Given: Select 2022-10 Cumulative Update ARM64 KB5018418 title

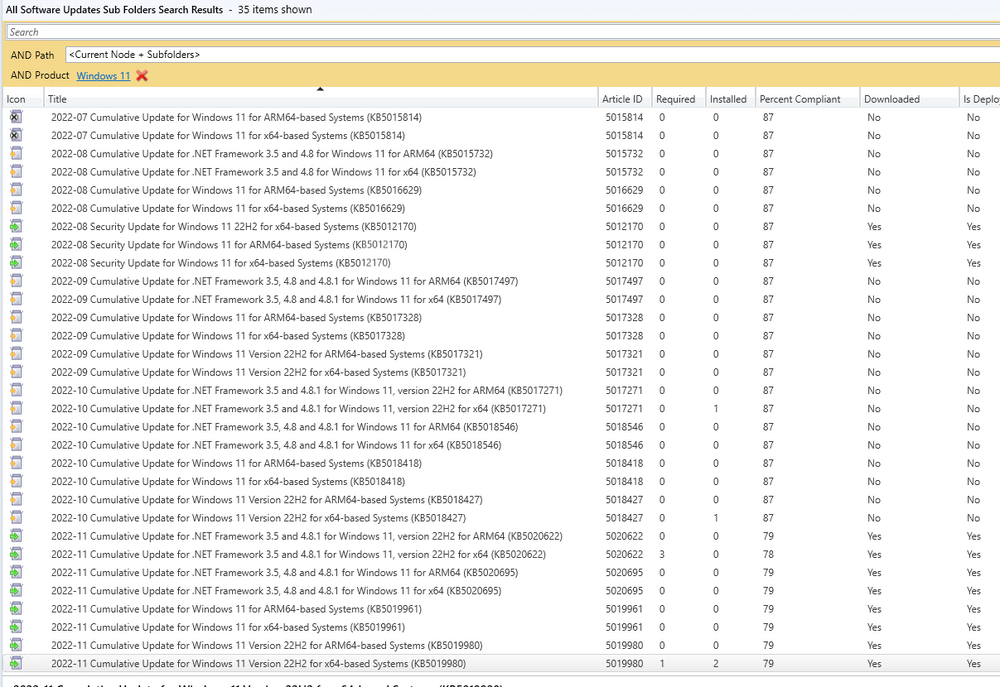Looking at the screenshot, I should point(236,463).
